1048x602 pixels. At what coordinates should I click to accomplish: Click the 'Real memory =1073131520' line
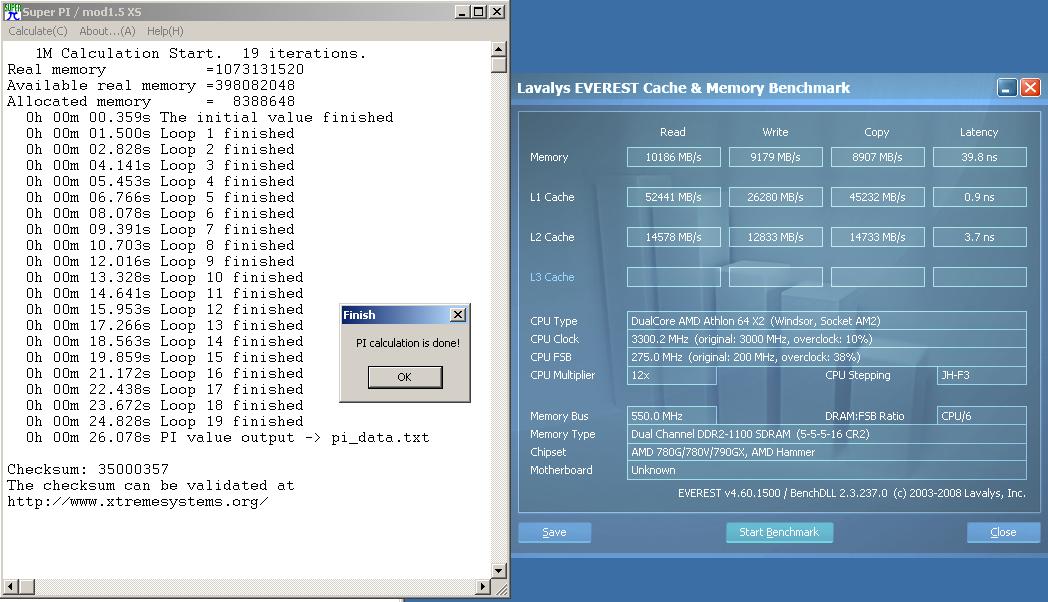(155, 69)
